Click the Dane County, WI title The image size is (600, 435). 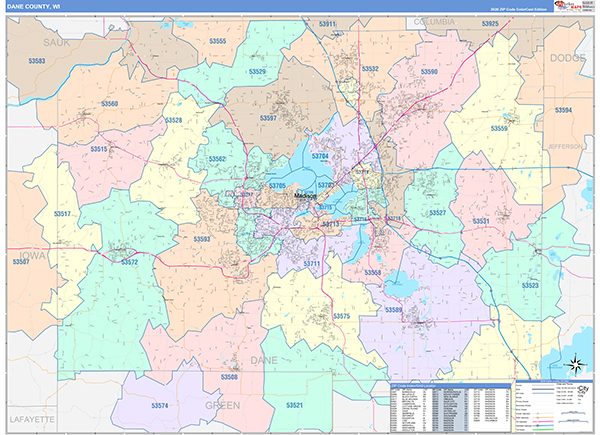point(36,6)
